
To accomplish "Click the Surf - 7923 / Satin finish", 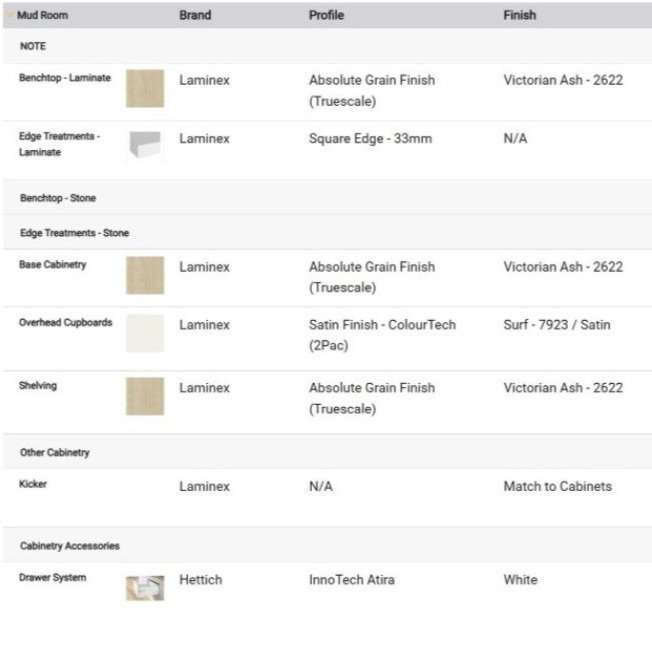I will 557,324.
